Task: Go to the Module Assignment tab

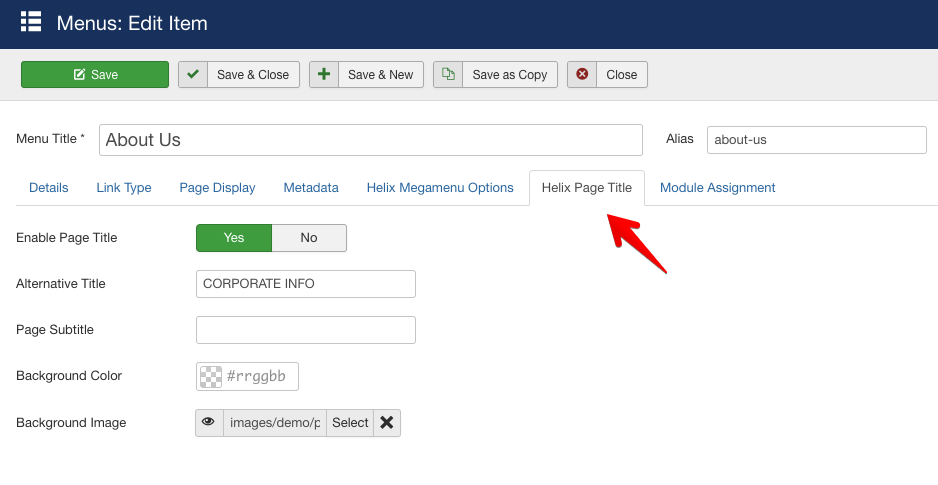Action: (x=717, y=188)
